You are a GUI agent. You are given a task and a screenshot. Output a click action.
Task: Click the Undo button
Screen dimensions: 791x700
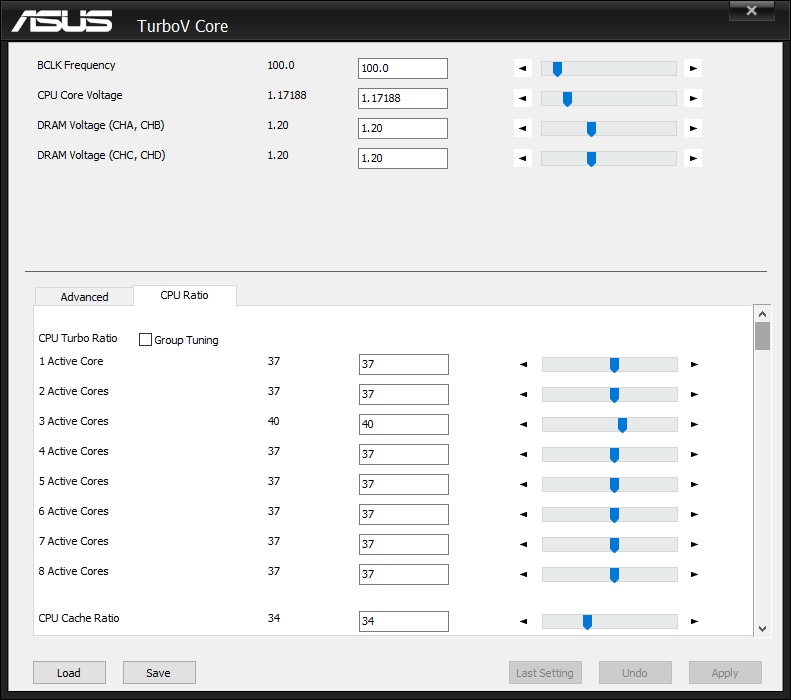pos(635,673)
